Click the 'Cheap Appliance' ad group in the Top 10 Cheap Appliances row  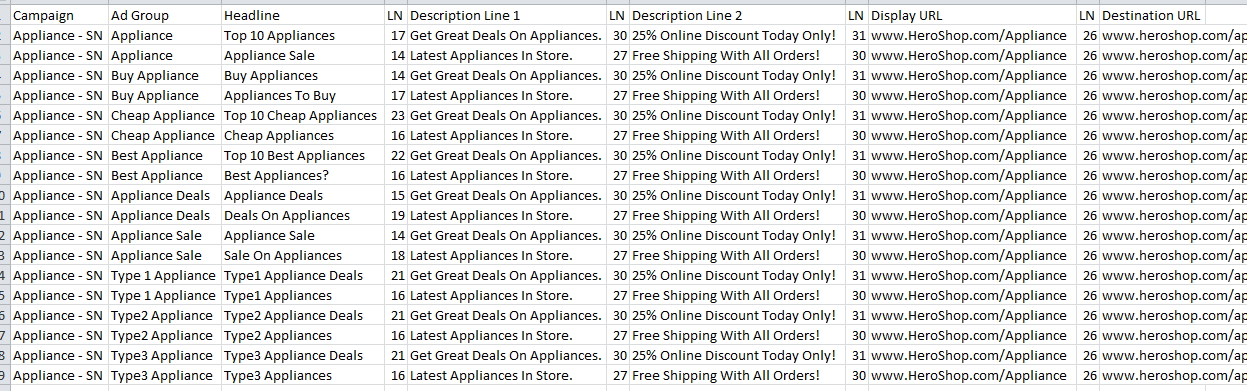pyautogui.click(x=165, y=116)
